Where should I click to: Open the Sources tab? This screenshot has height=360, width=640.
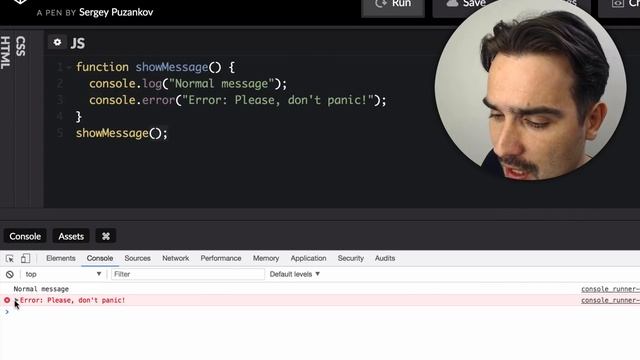point(138,258)
